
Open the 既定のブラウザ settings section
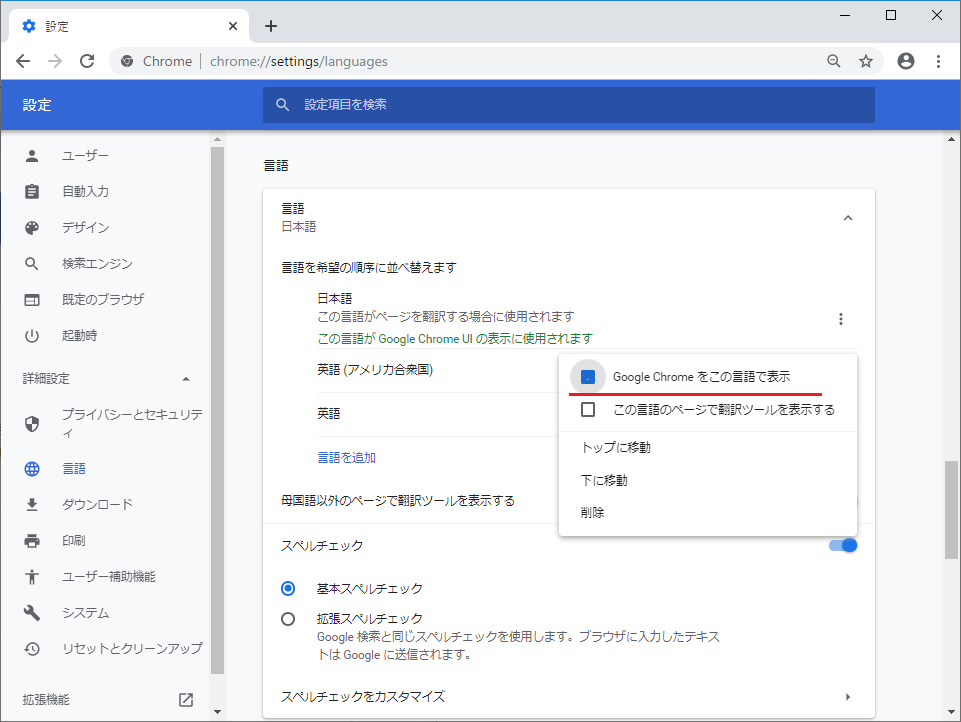click(103, 300)
